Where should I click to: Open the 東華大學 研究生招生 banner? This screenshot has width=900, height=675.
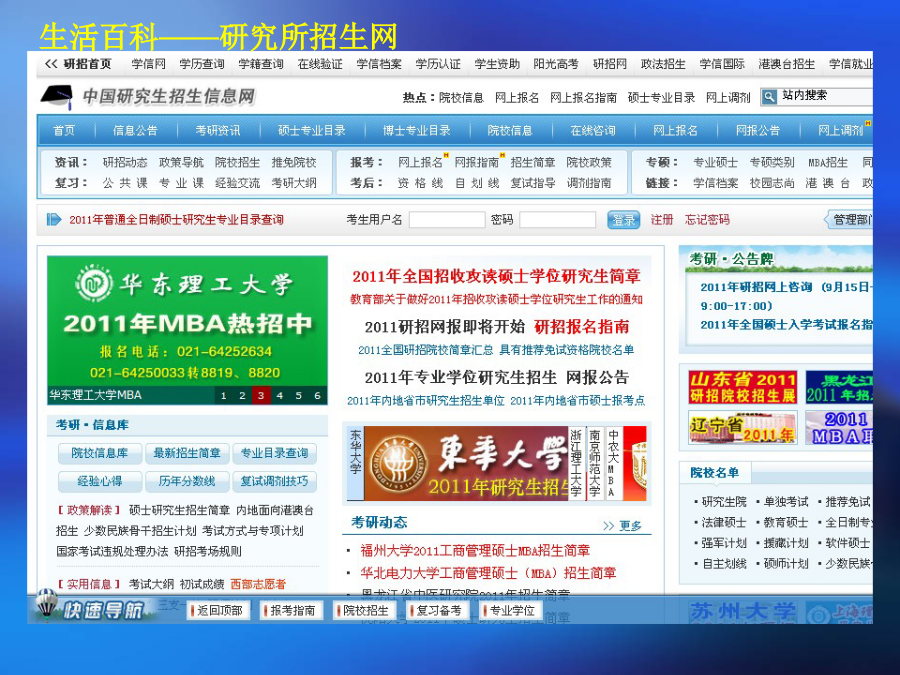[465, 463]
